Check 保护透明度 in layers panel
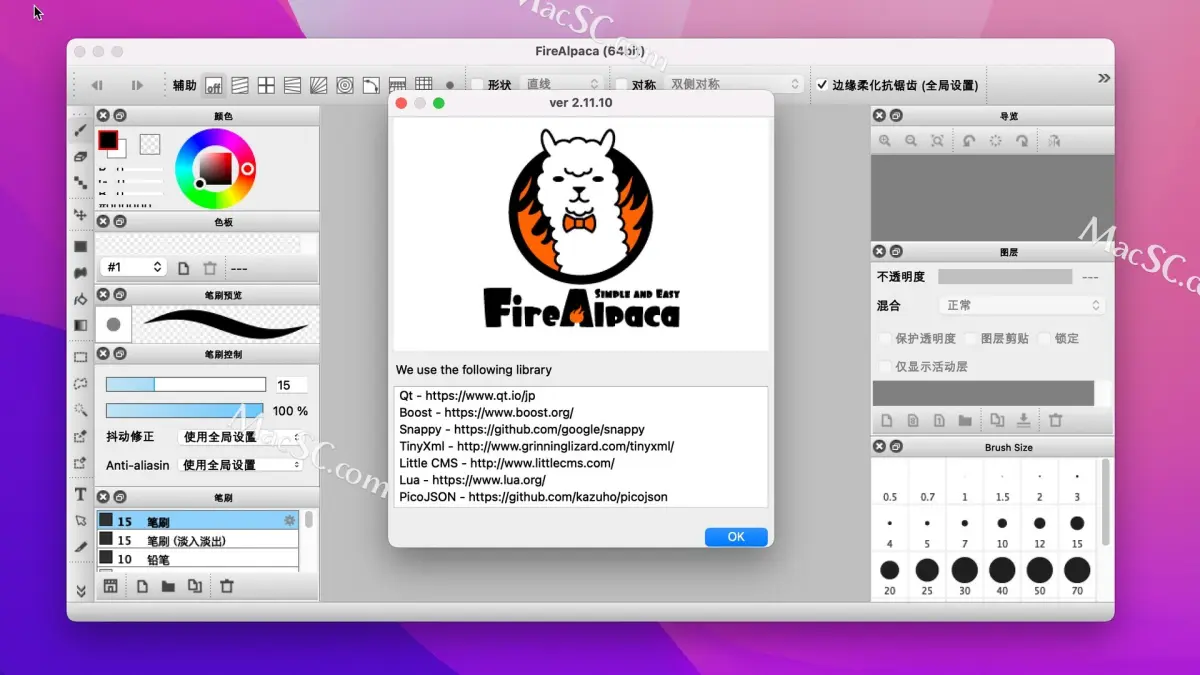This screenshot has height=675, width=1200. tap(885, 338)
